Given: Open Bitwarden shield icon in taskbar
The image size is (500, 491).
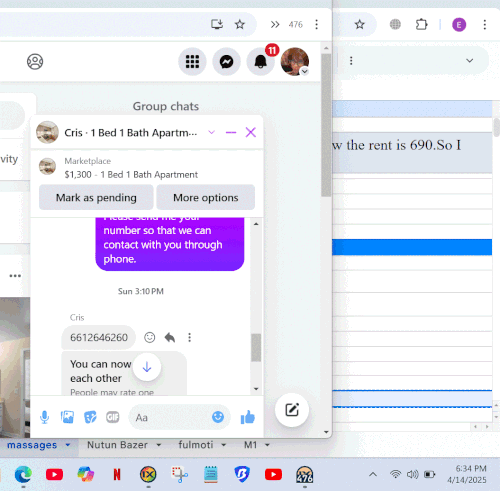Looking at the screenshot, I should point(242,474).
